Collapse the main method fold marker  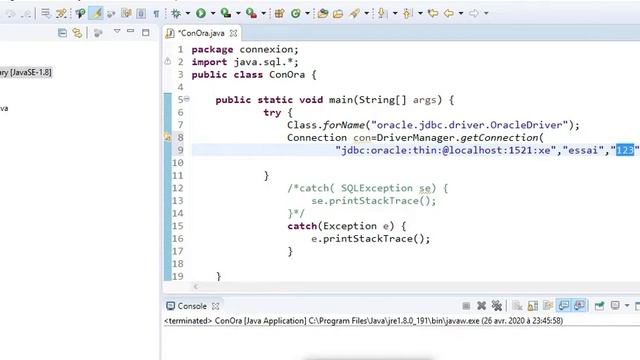tap(187, 99)
